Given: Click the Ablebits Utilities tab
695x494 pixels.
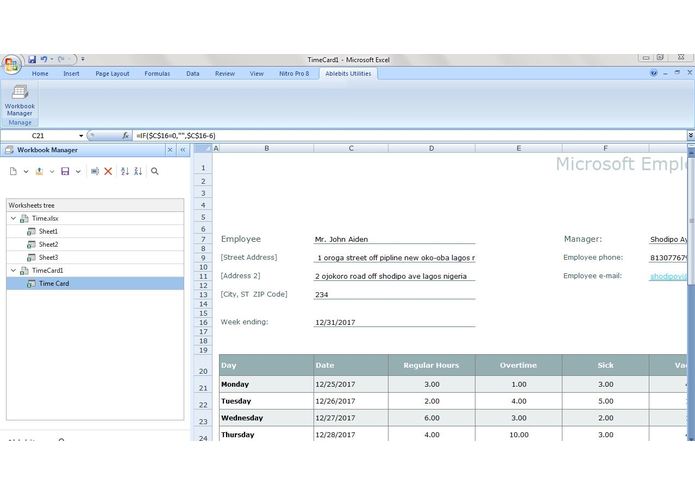Looking at the screenshot, I should pyautogui.click(x=348, y=74).
